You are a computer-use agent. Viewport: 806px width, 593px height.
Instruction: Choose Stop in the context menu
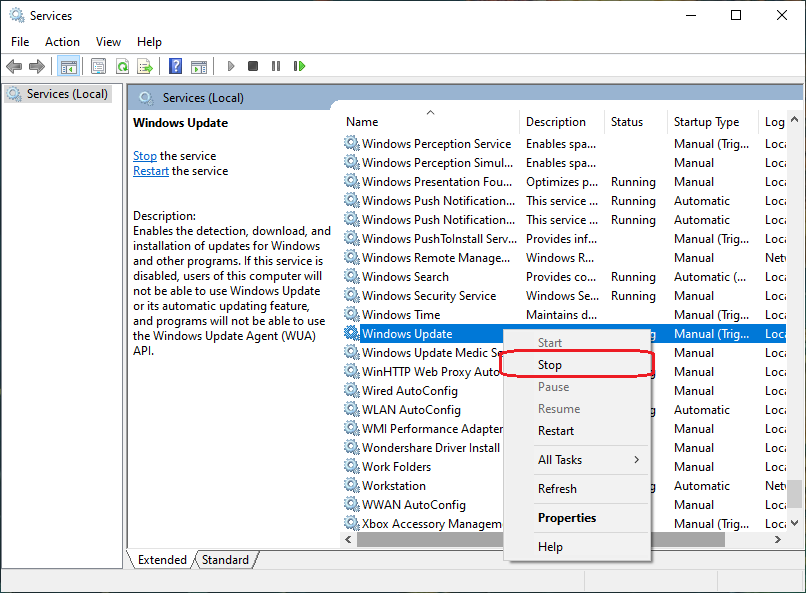pyautogui.click(x=550, y=365)
